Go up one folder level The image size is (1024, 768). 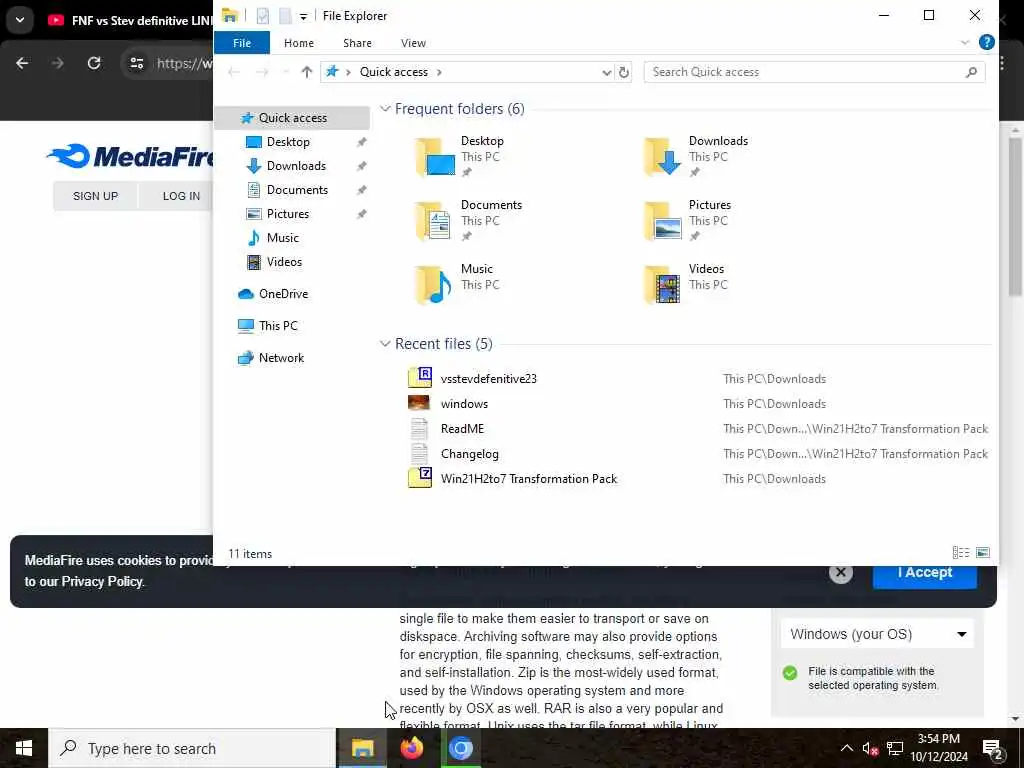click(306, 72)
